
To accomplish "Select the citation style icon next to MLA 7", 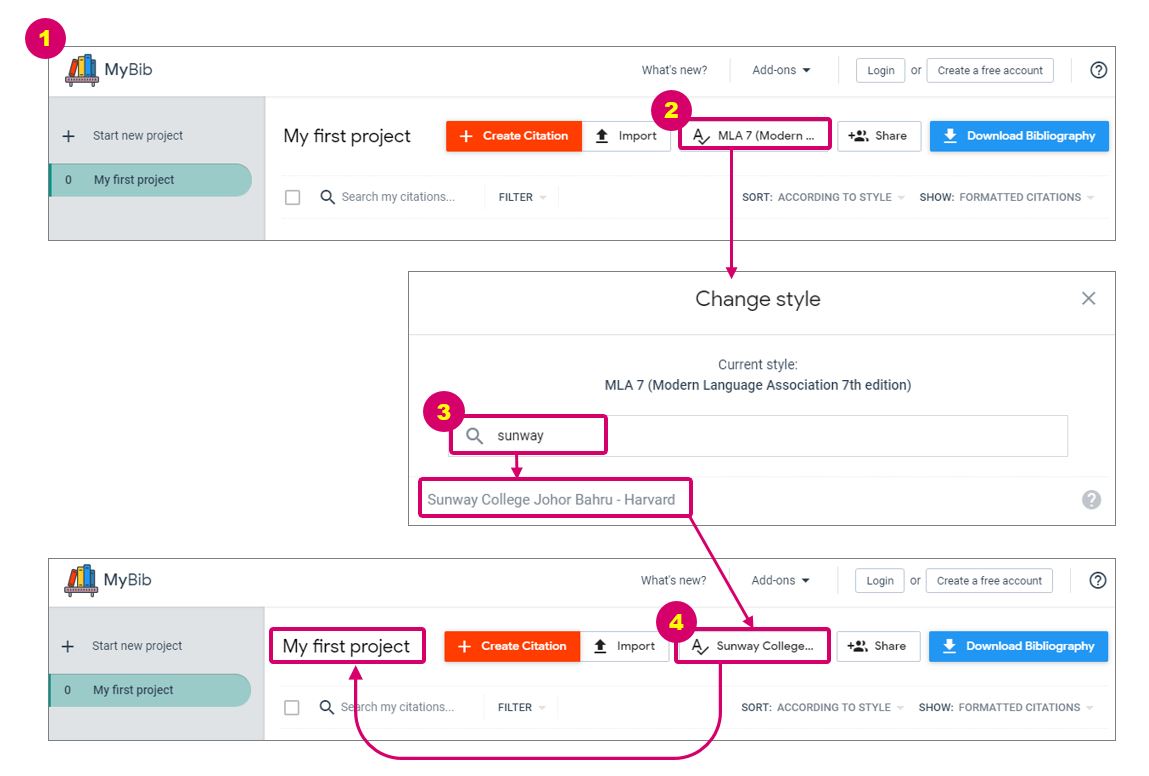I will (700, 134).
